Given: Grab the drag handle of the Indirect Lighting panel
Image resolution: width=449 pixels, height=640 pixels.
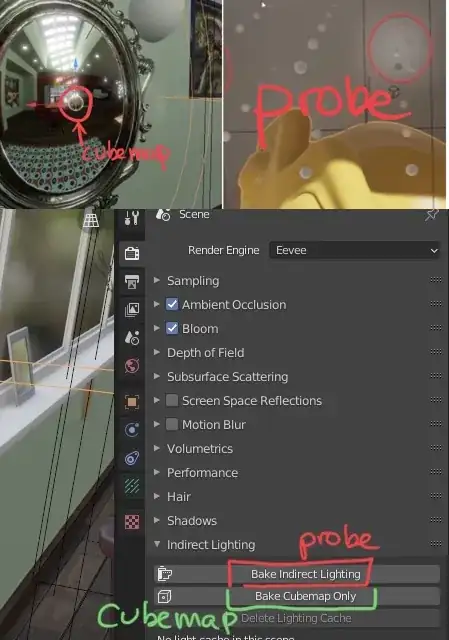Looking at the screenshot, I should pyautogui.click(x=436, y=544).
